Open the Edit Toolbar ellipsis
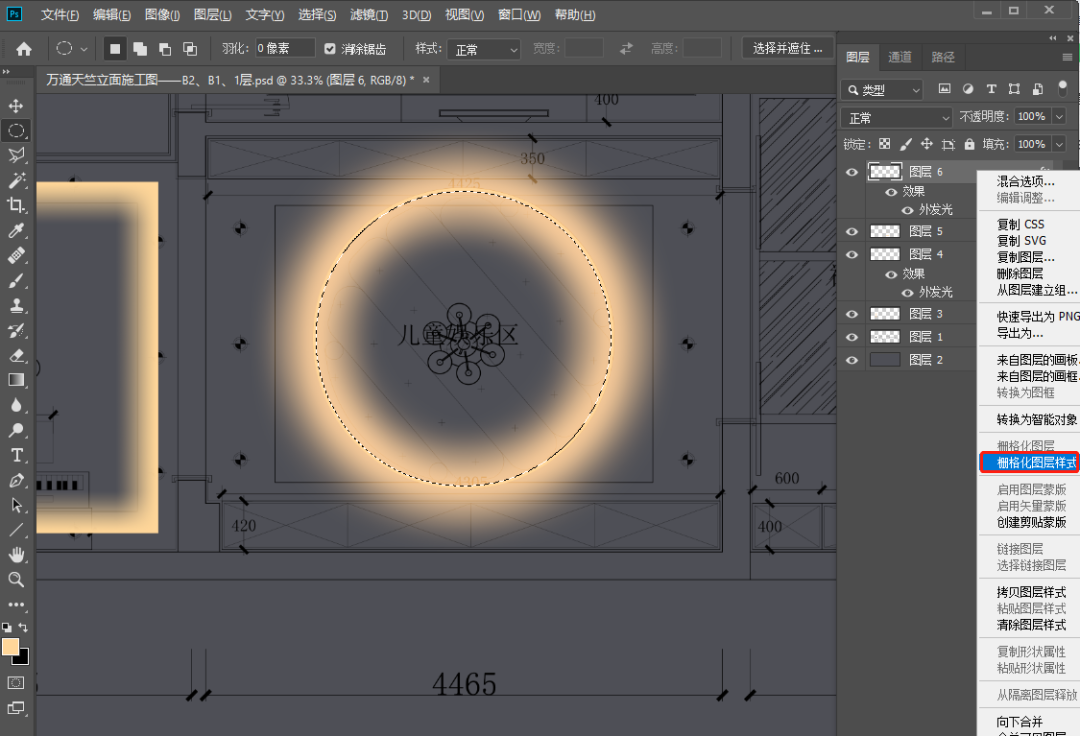 click(16, 604)
